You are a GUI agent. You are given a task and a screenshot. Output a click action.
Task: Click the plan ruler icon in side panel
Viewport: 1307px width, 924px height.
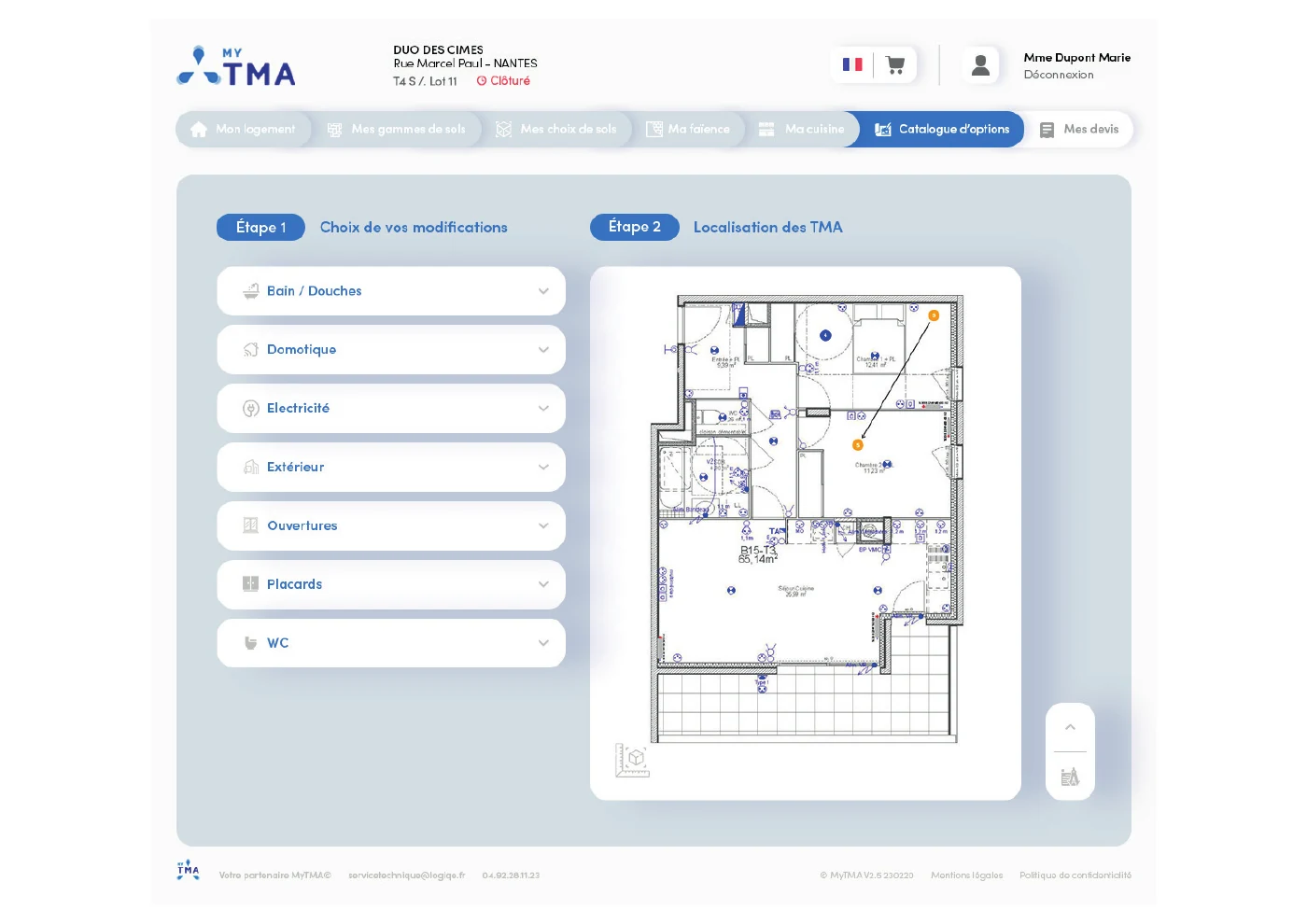pyautogui.click(x=1070, y=777)
